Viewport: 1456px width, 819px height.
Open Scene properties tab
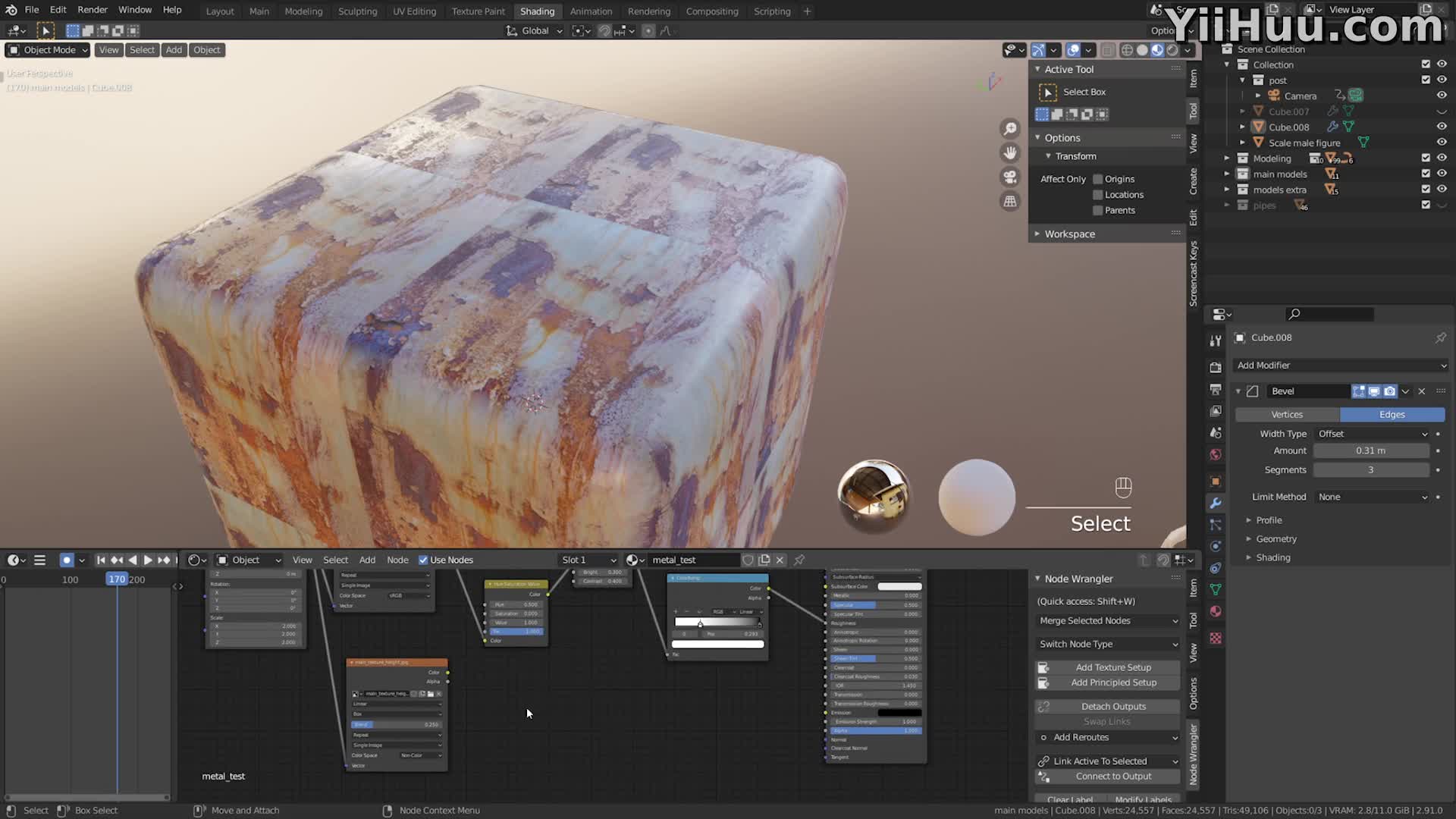pyautogui.click(x=1216, y=433)
